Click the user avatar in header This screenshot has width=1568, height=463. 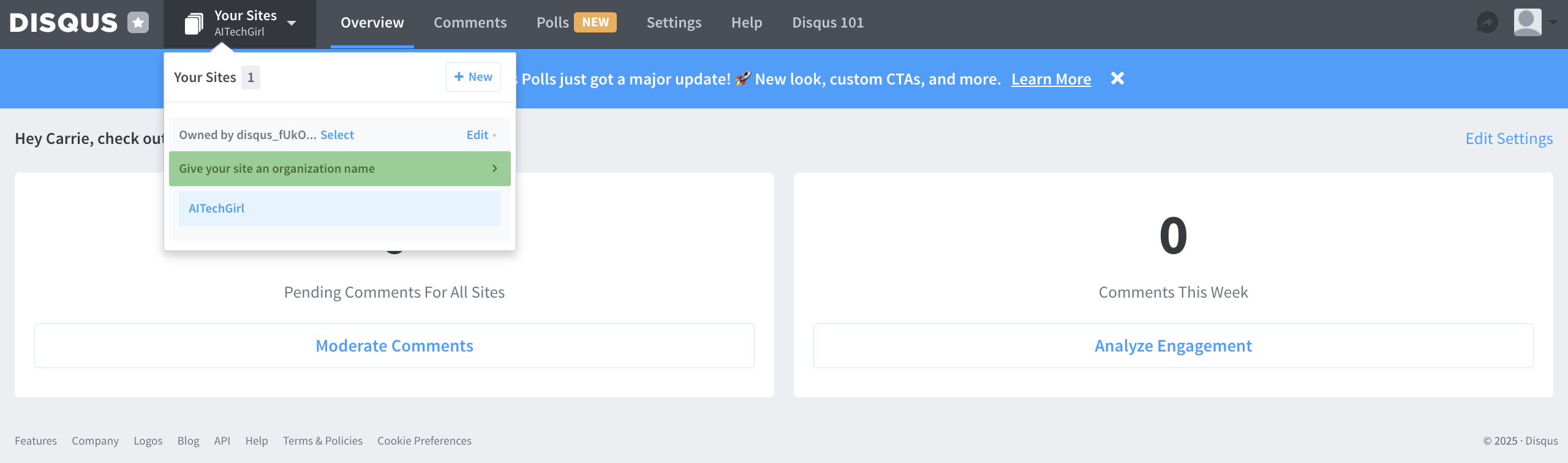click(1528, 23)
